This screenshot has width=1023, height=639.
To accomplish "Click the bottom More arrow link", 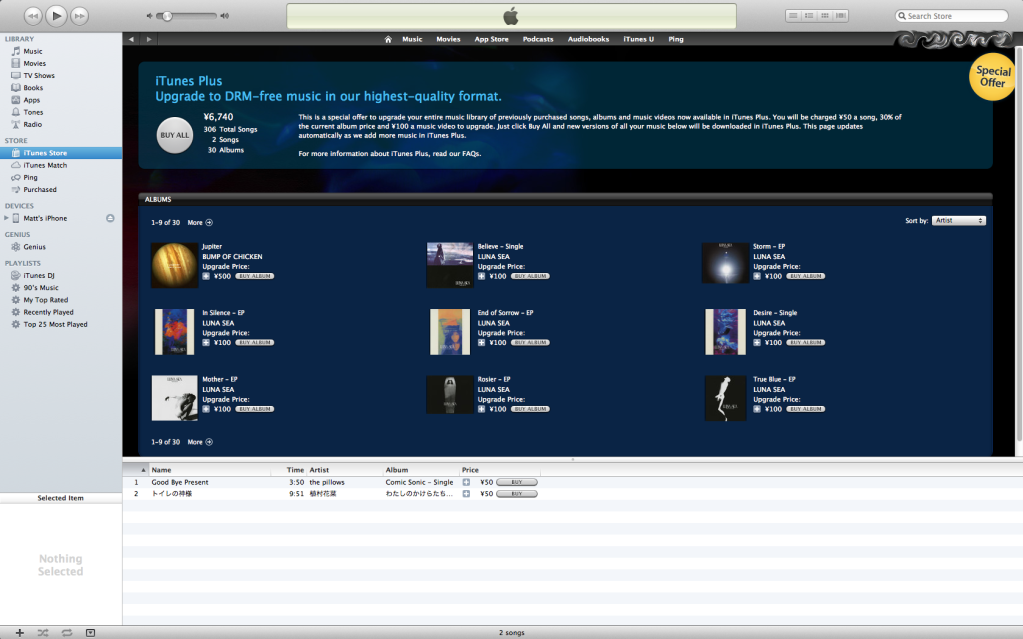I will tap(200, 442).
